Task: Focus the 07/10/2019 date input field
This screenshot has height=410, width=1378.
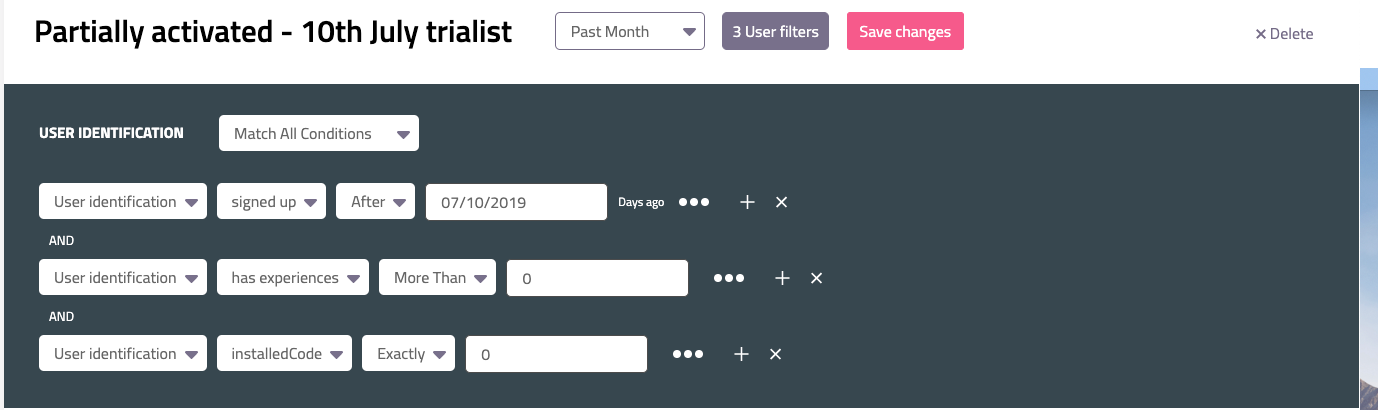Action: click(517, 202)
